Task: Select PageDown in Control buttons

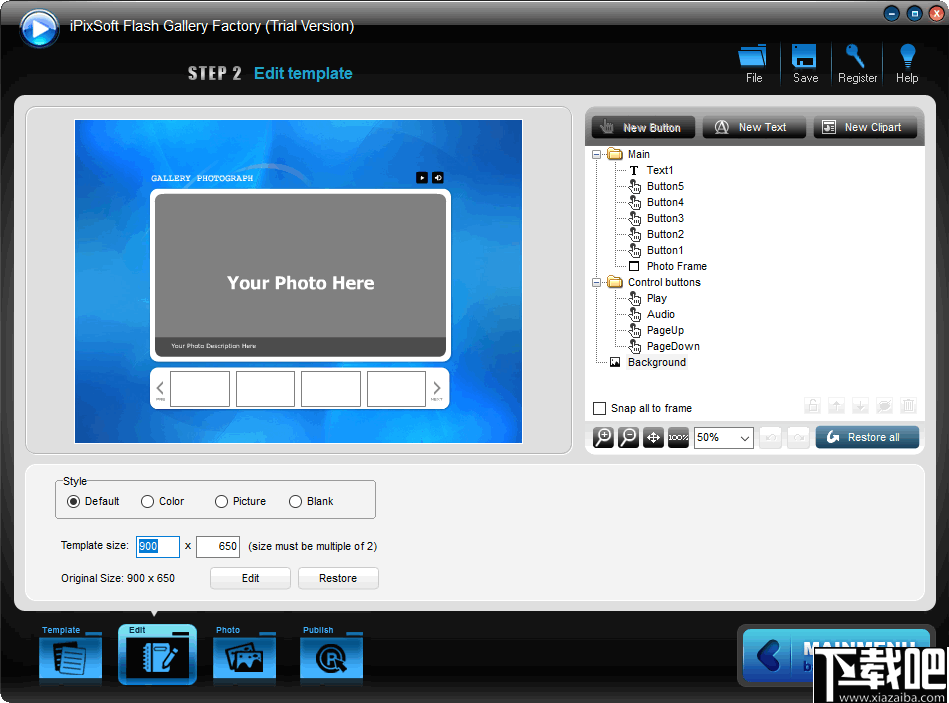Action: click(673, 347)
